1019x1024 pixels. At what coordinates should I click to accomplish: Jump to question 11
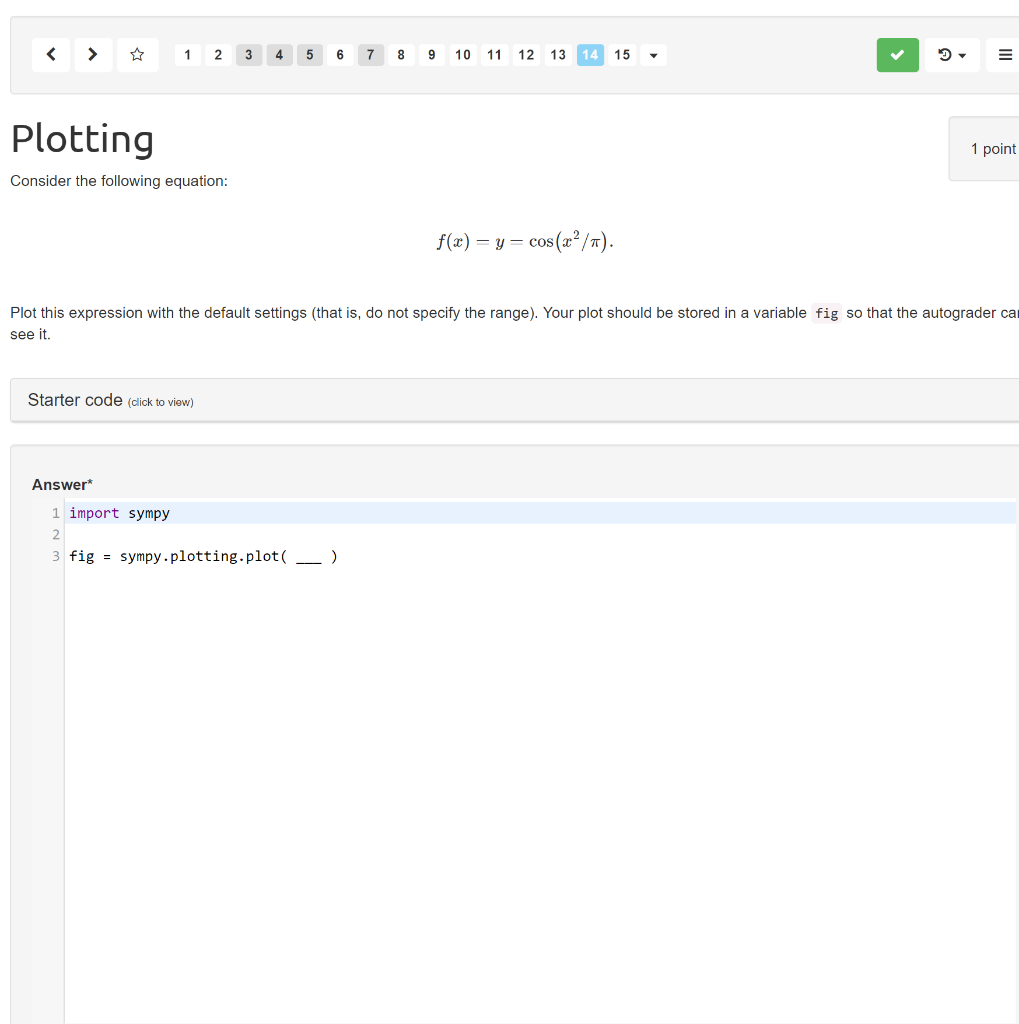pos(494,56)
